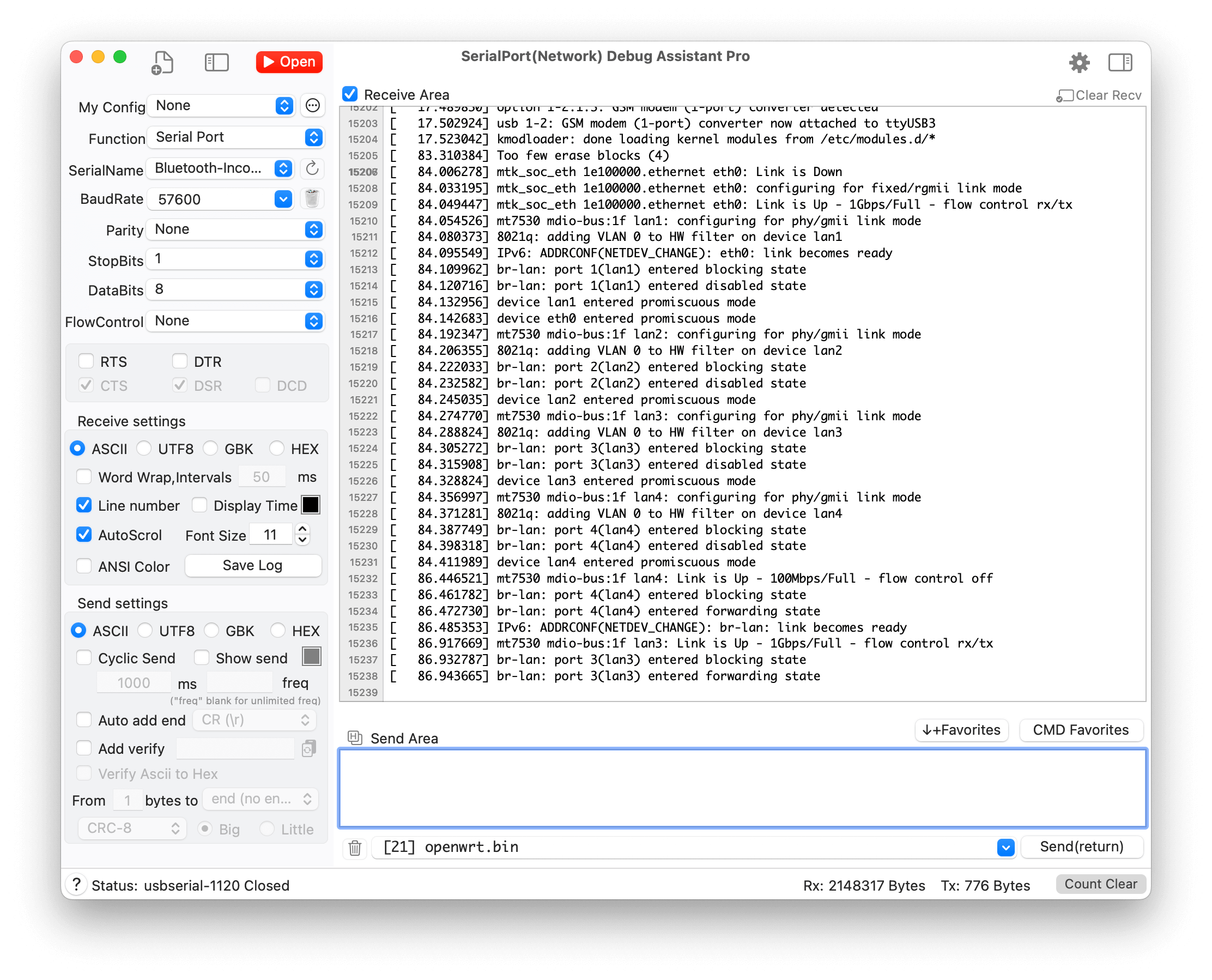1212x980 pixels.
Task: Select GBK in Send settings
Action: pos(211,631)
